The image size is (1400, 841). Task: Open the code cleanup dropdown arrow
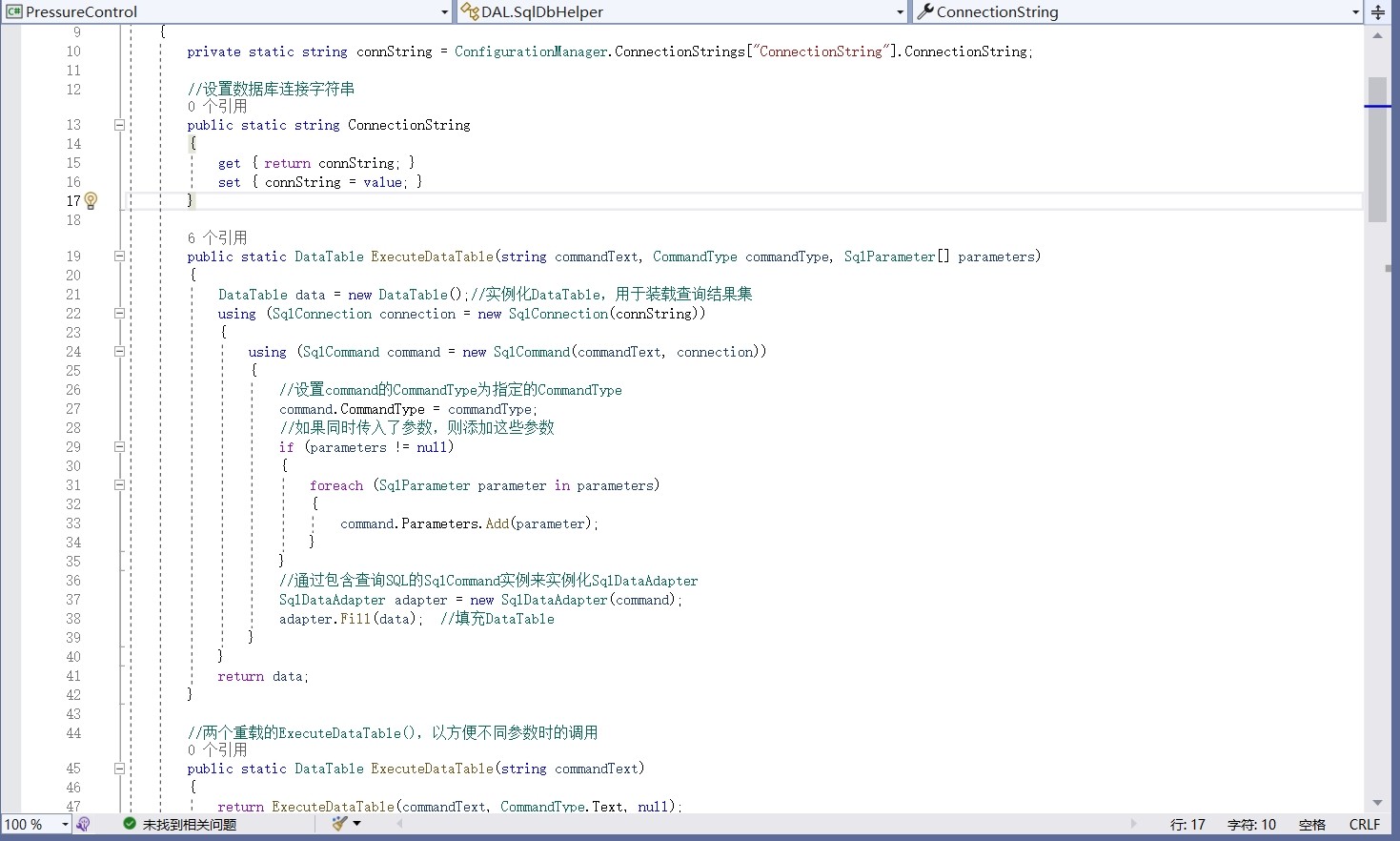pyautogui.click(x=357, y=824)
